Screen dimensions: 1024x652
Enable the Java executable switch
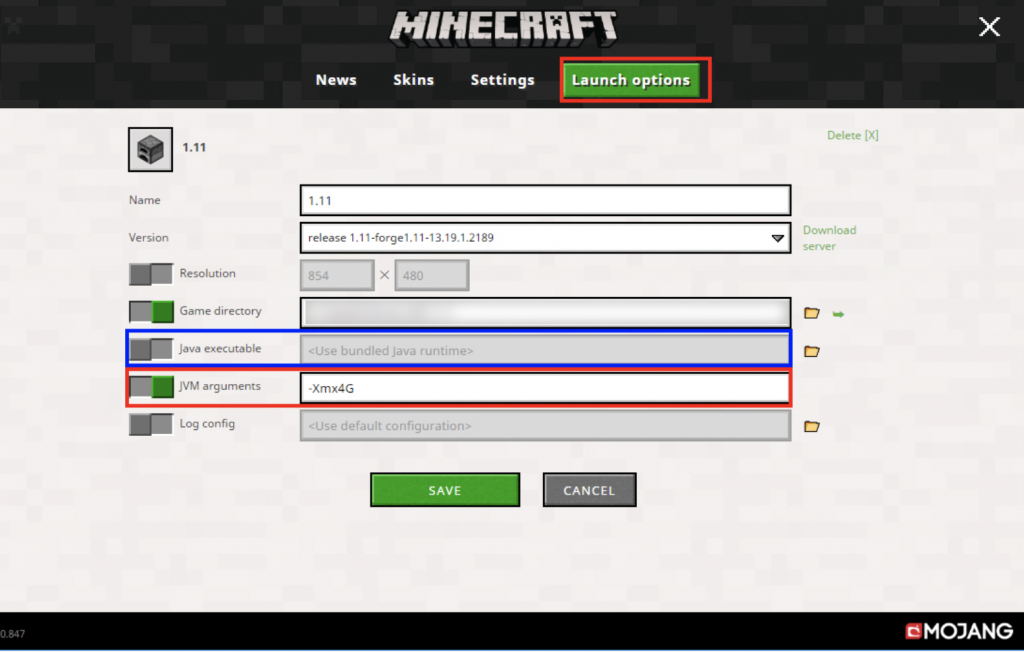(x=151, y=349)
